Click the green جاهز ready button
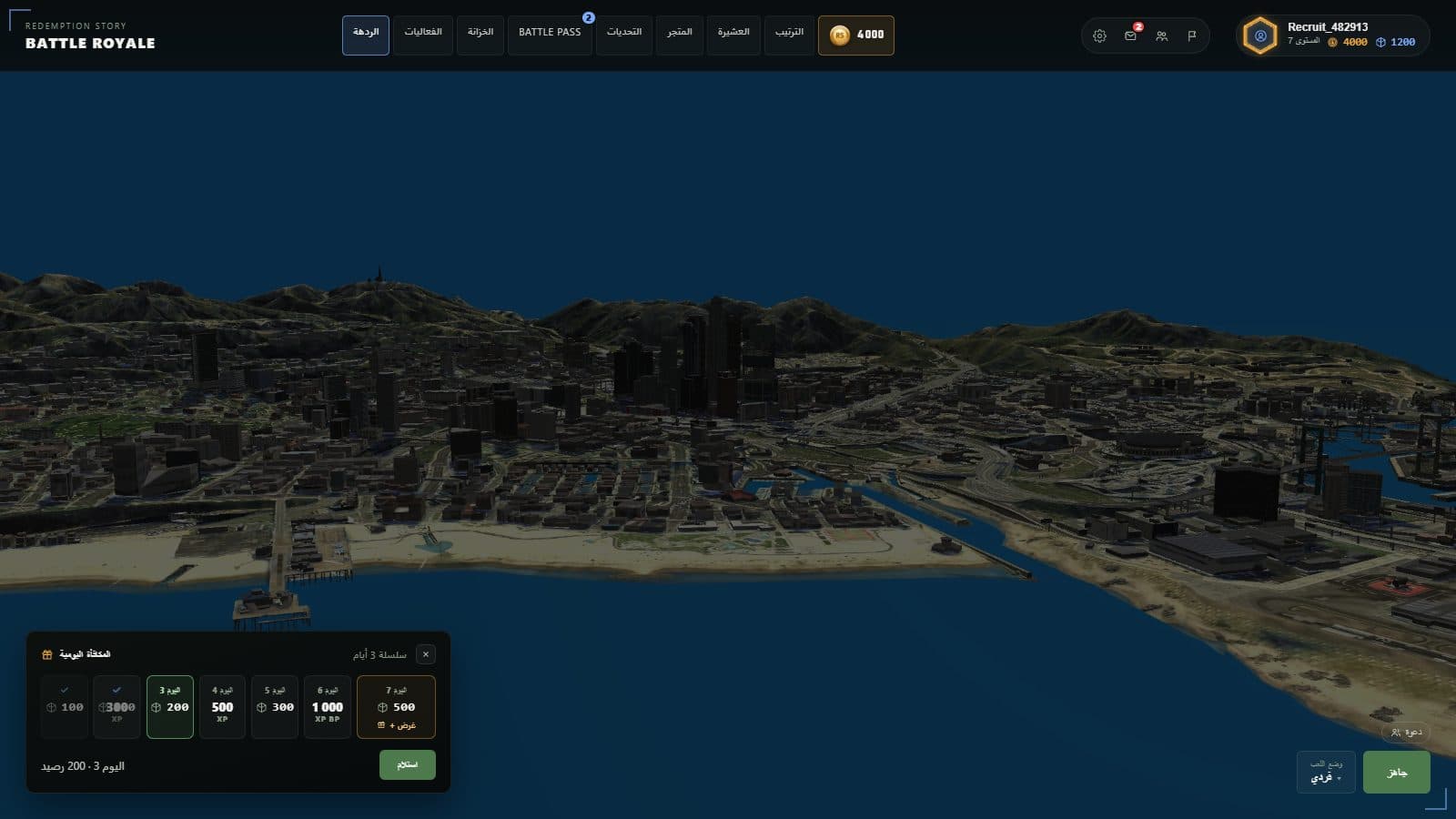The width and height of the screenshot is (1456, 819). pyautogui.click(x=1397, y=772)
